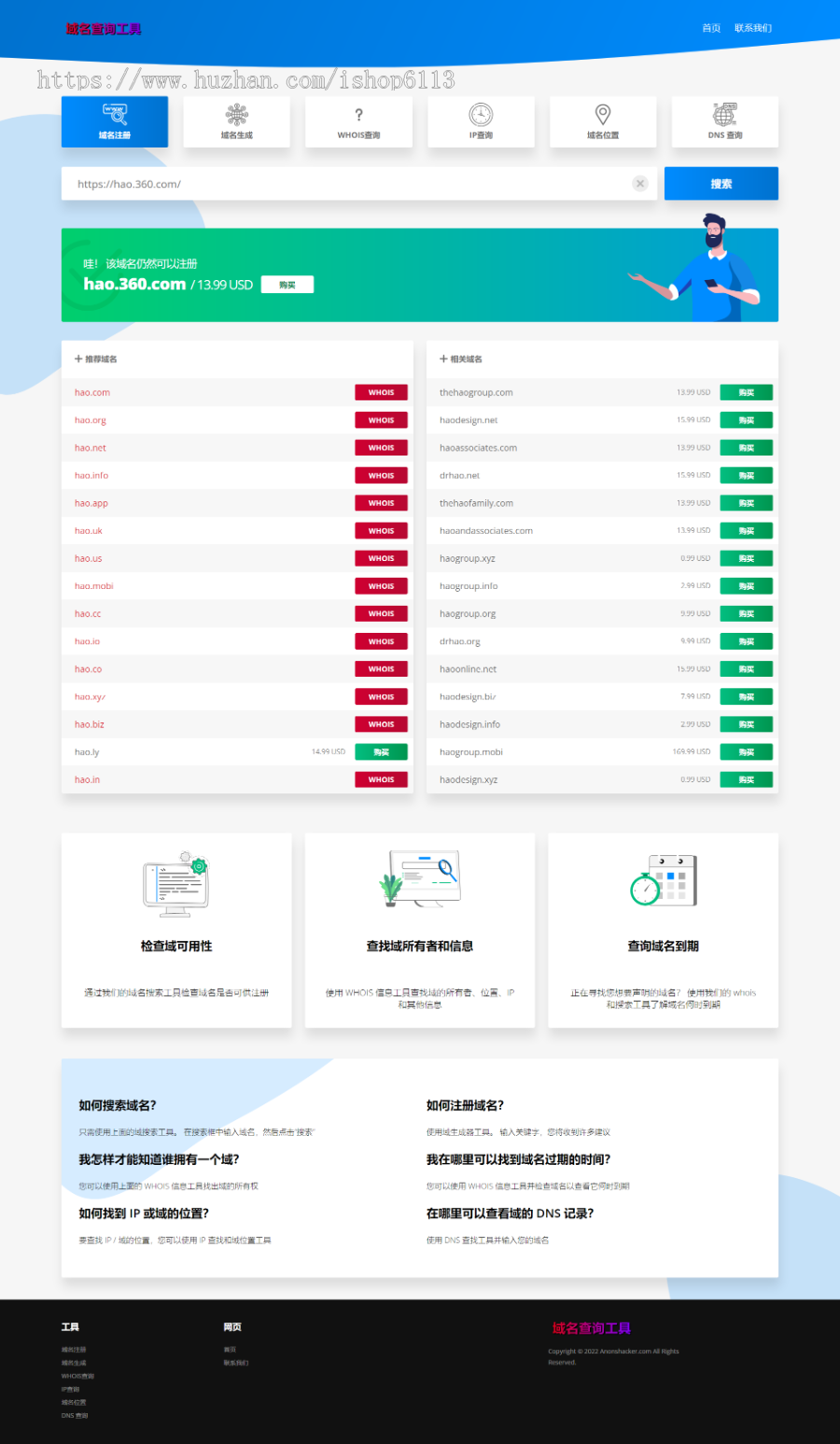Click WHOIS button for hao.app
The height and width of the screenshot is (1444, 840).
click(381, 503)
